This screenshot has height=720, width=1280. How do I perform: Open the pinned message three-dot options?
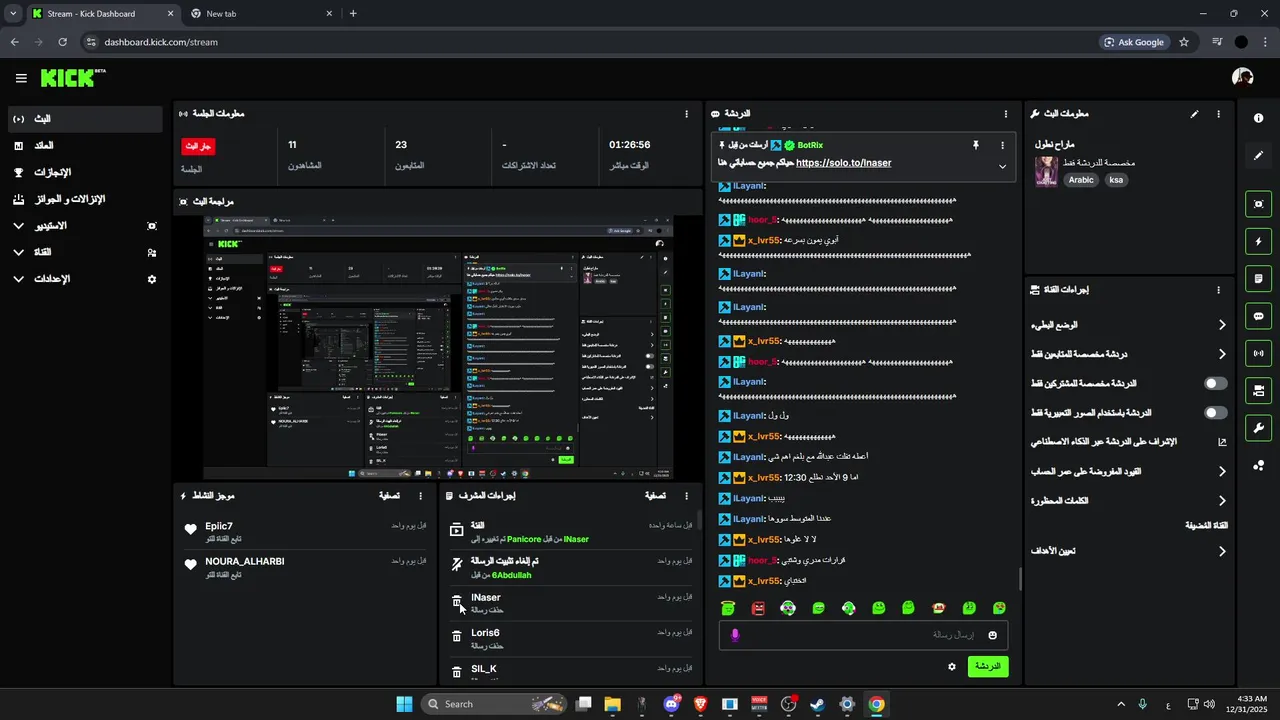click(1002, 145)
